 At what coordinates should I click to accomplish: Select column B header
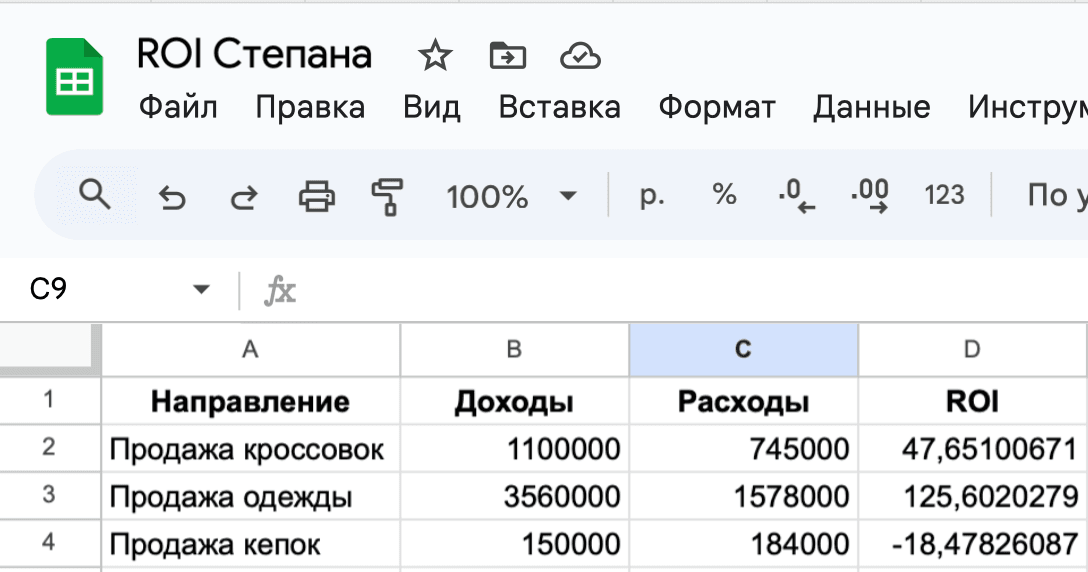click(x=514, y=350)
